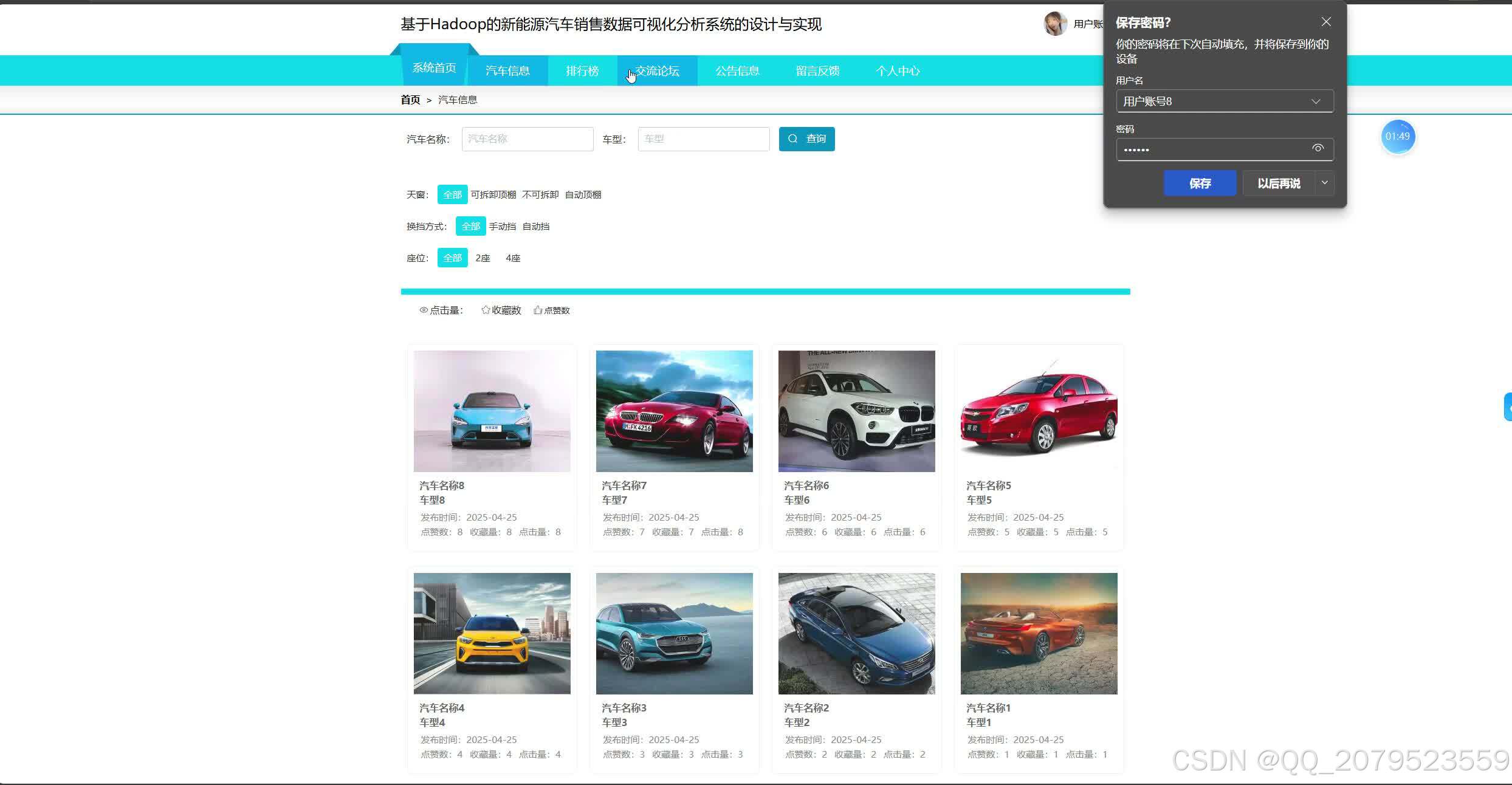Click the blue 01:49 timer bubble

(x=1397, y=137)
